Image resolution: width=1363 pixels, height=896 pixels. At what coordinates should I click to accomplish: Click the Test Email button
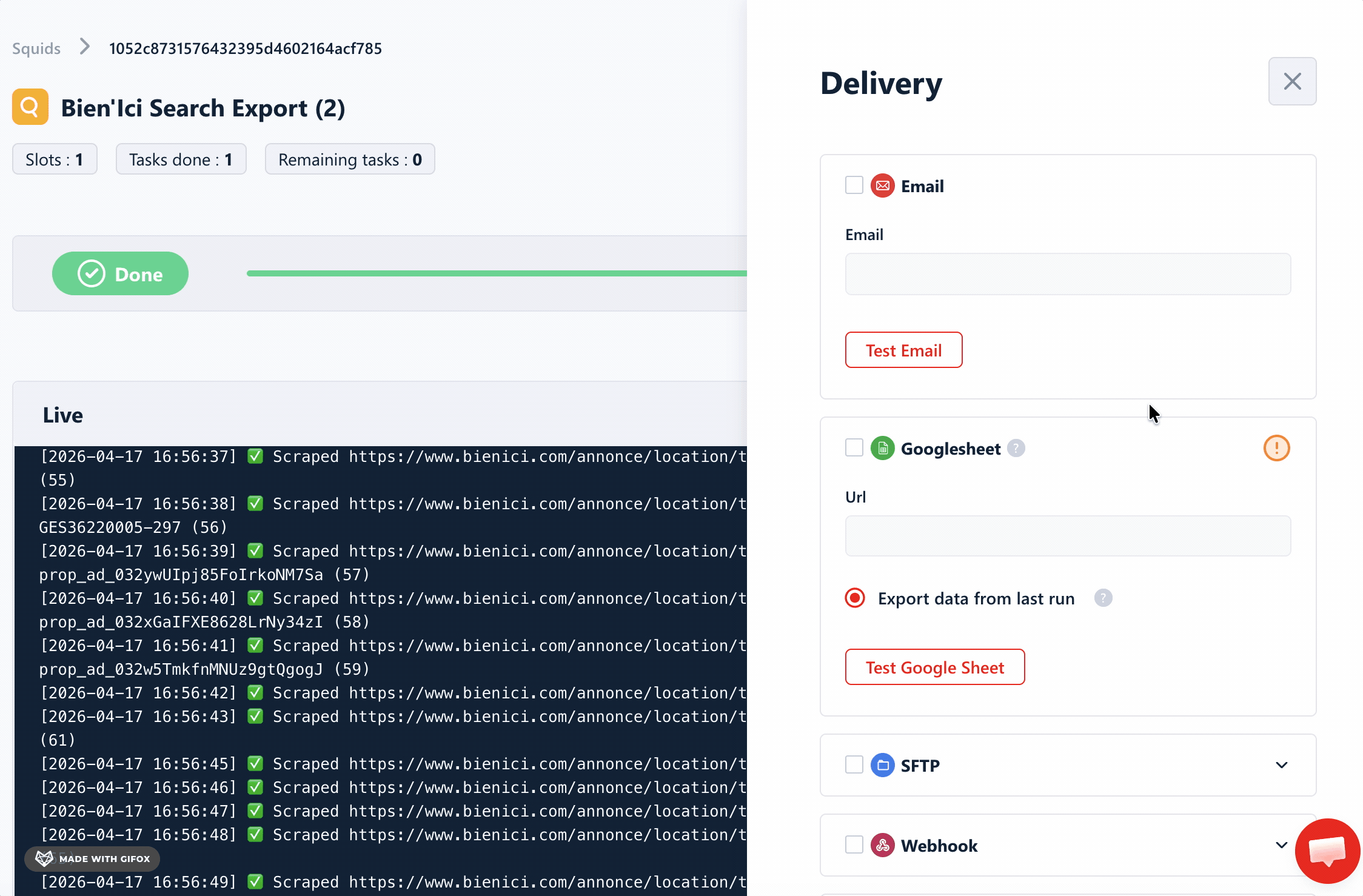(x=903, y=350)
